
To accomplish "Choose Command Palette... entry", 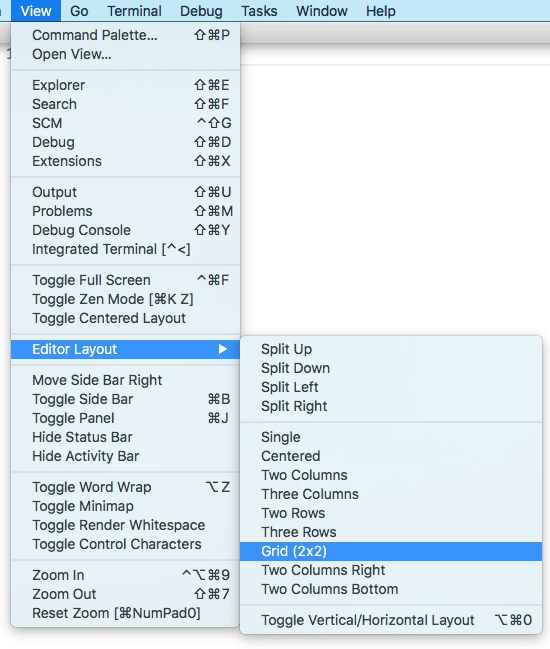I will 125,35.
